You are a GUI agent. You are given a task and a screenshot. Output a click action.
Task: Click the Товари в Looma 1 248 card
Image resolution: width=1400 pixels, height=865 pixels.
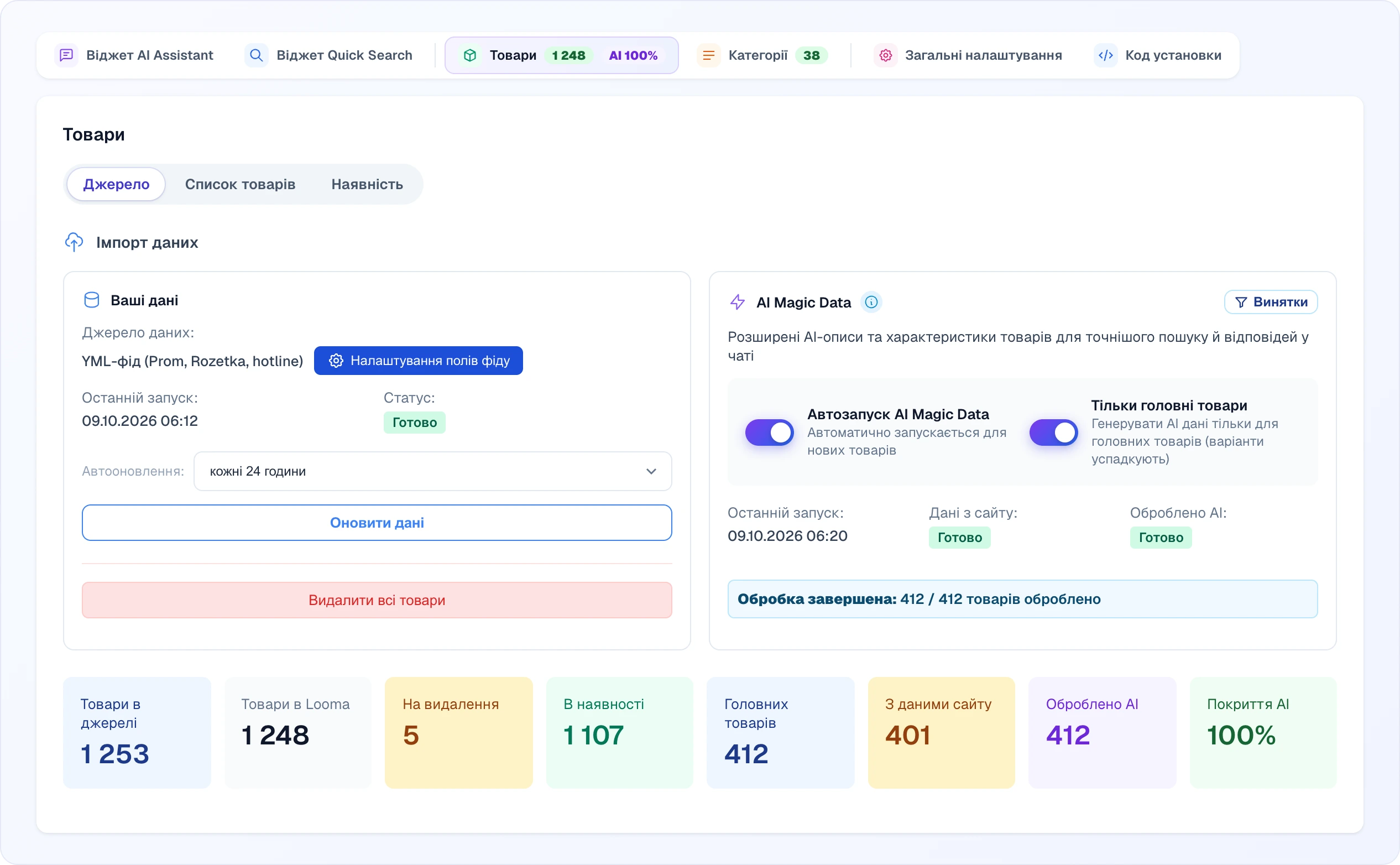click(x=298, y=733)
